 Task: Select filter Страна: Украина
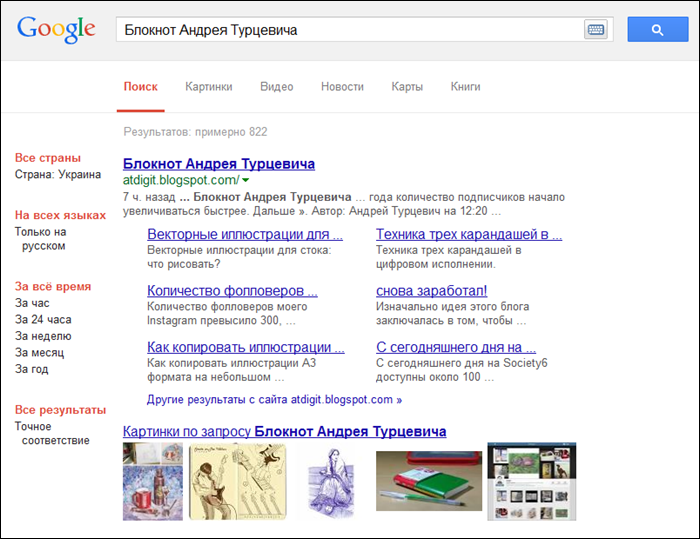pyautogui.click(x=58, y=175)
